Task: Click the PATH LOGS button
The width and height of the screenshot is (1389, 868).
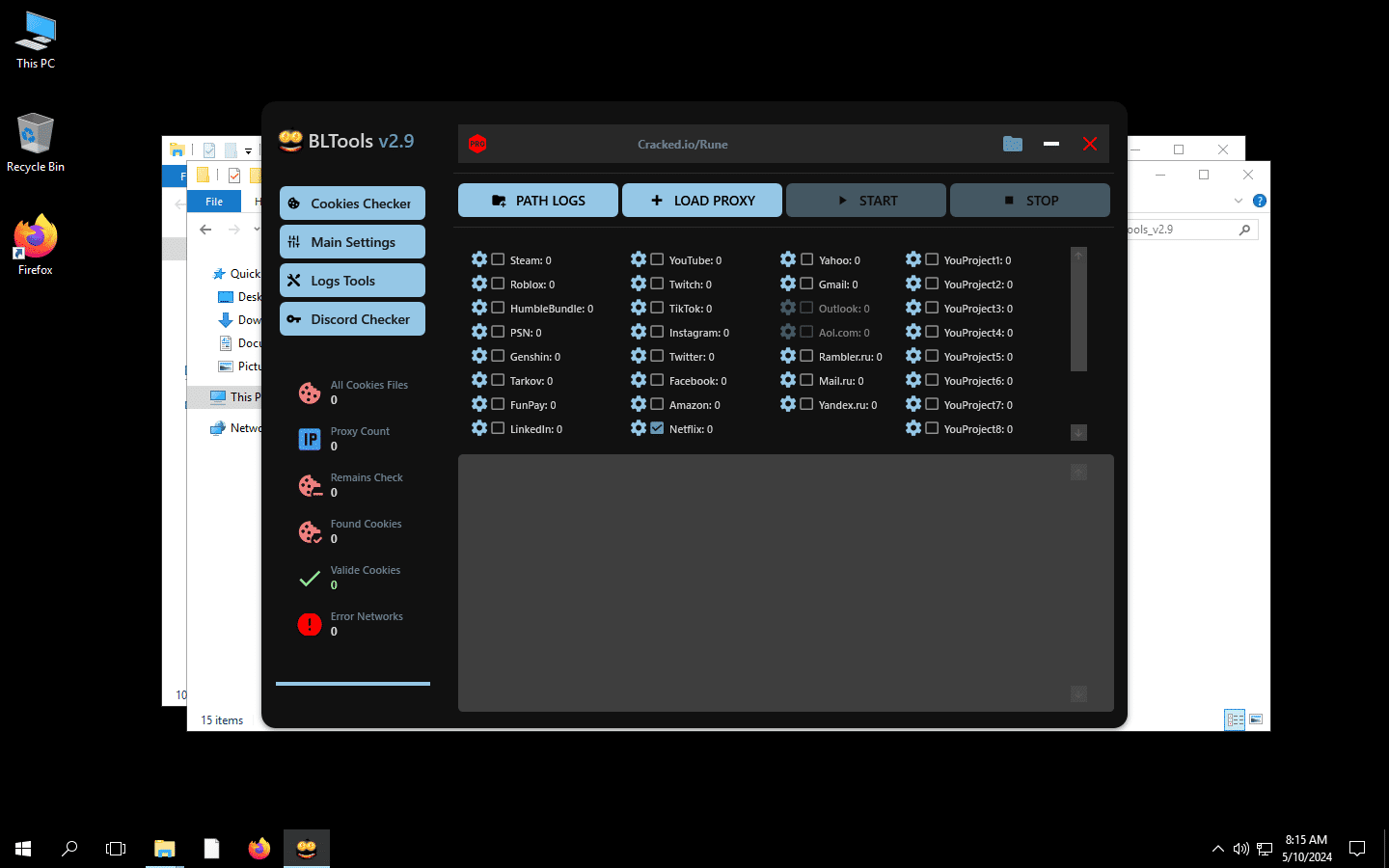Action: (538, 201)
